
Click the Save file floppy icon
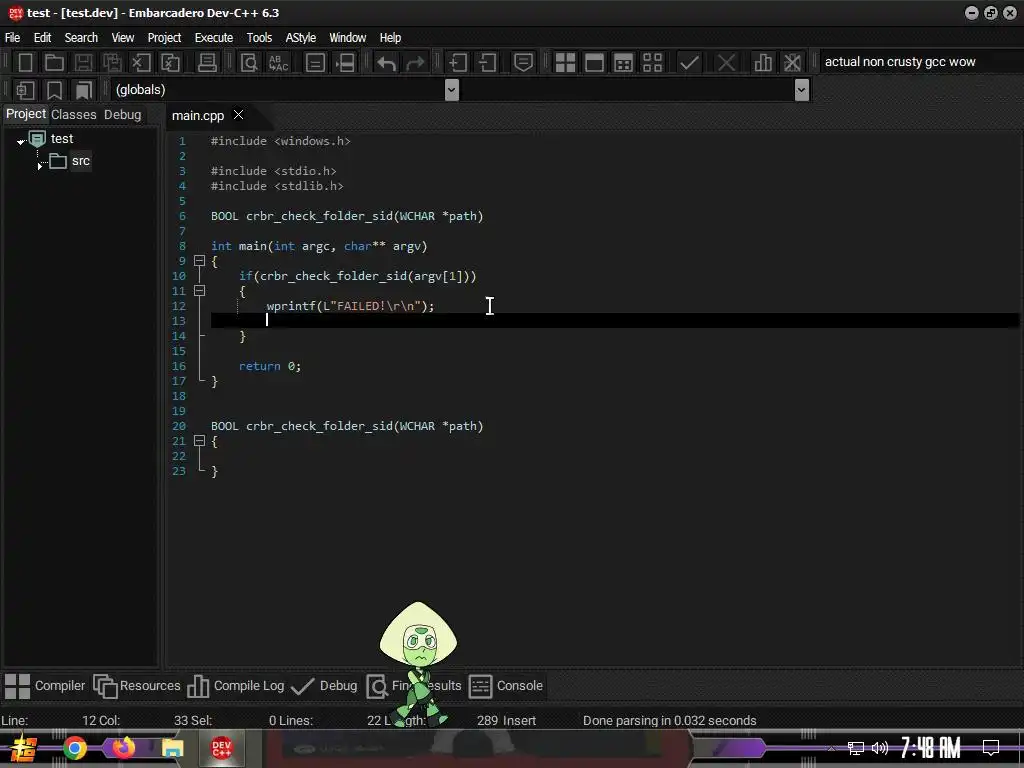pyautogui.click(x=83, y=63)
